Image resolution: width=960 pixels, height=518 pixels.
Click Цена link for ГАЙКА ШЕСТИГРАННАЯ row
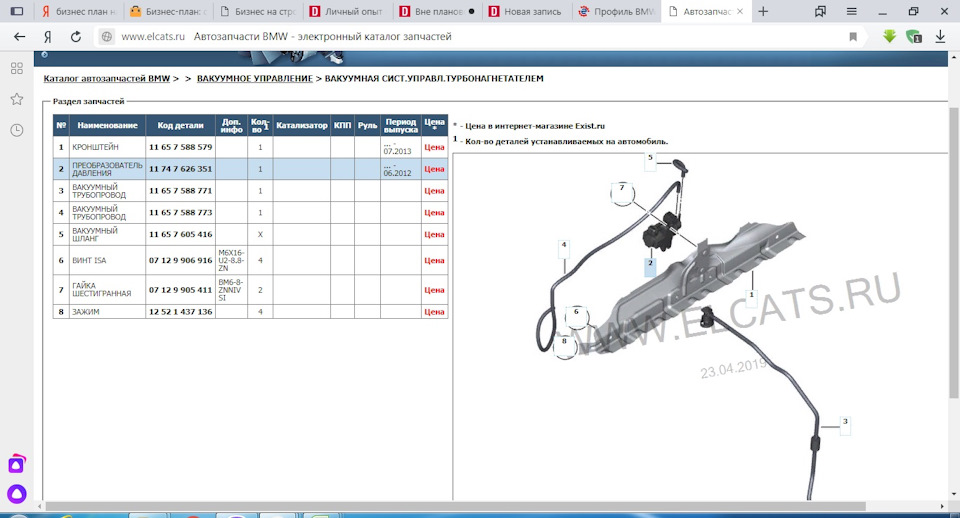coord(434,290)
